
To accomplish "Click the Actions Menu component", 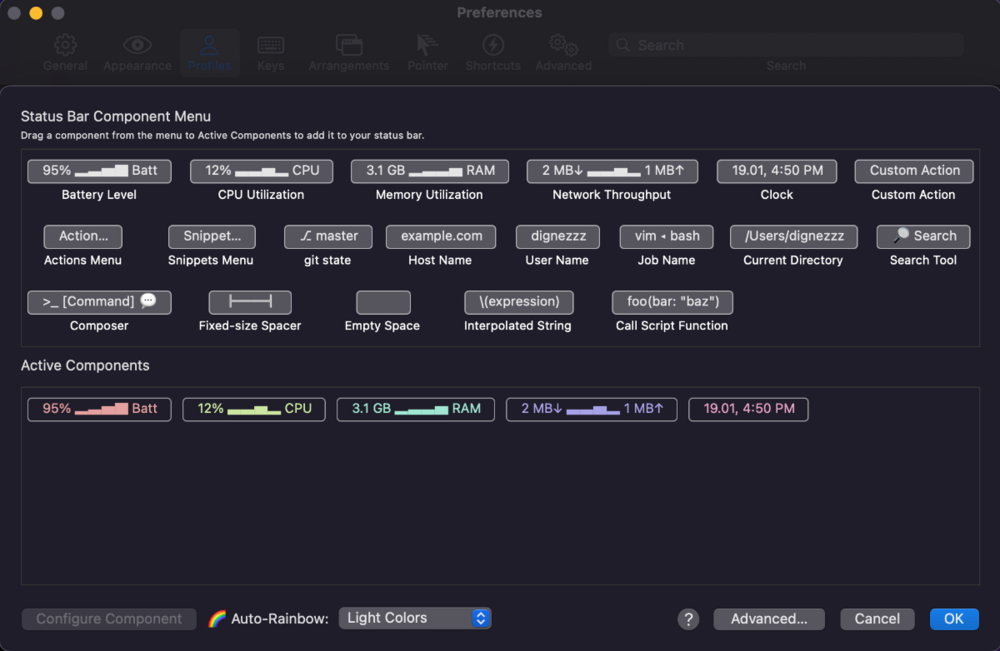I will [83, 237].
